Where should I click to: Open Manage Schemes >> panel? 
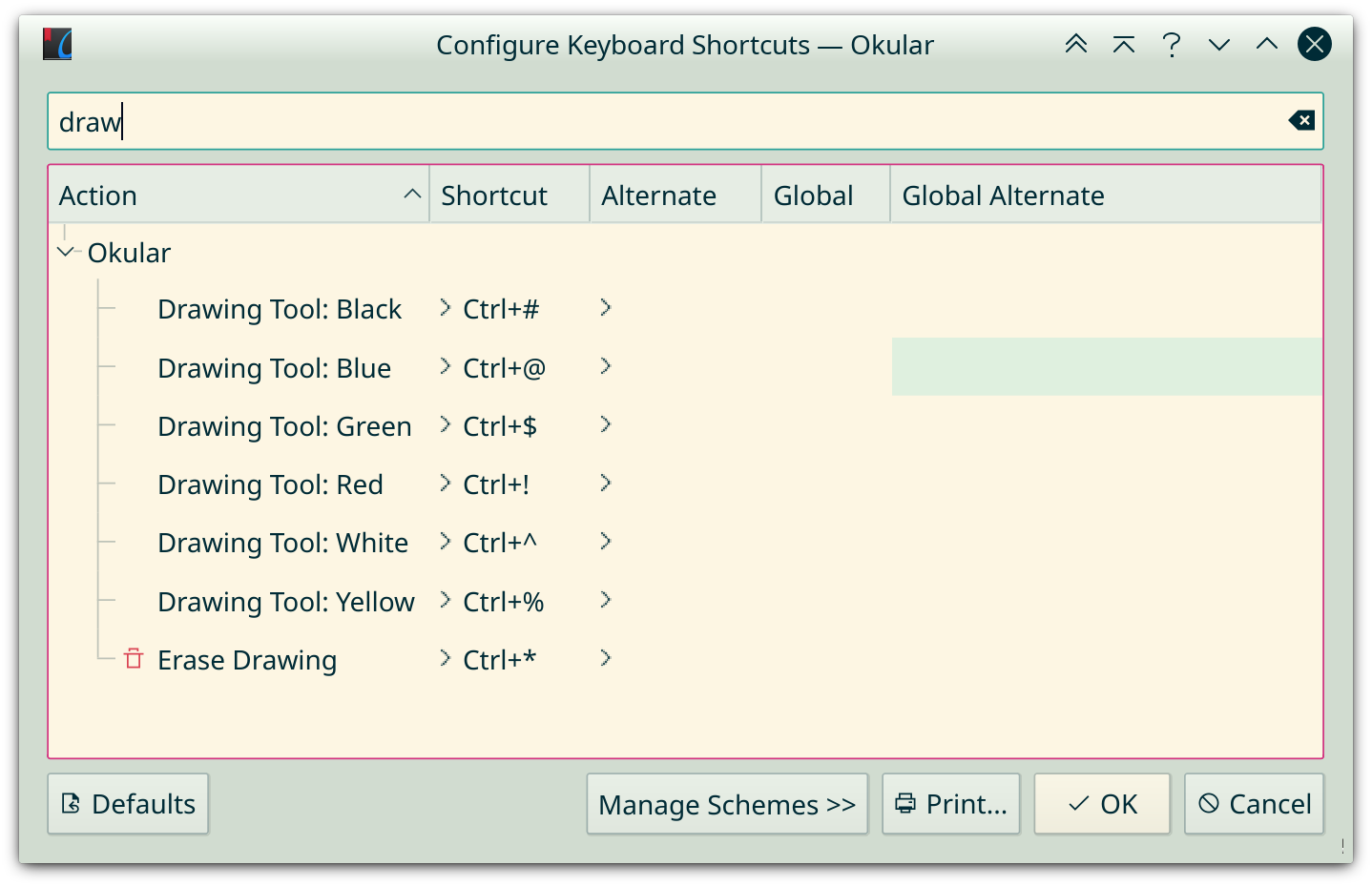click(x=727, y=804)
